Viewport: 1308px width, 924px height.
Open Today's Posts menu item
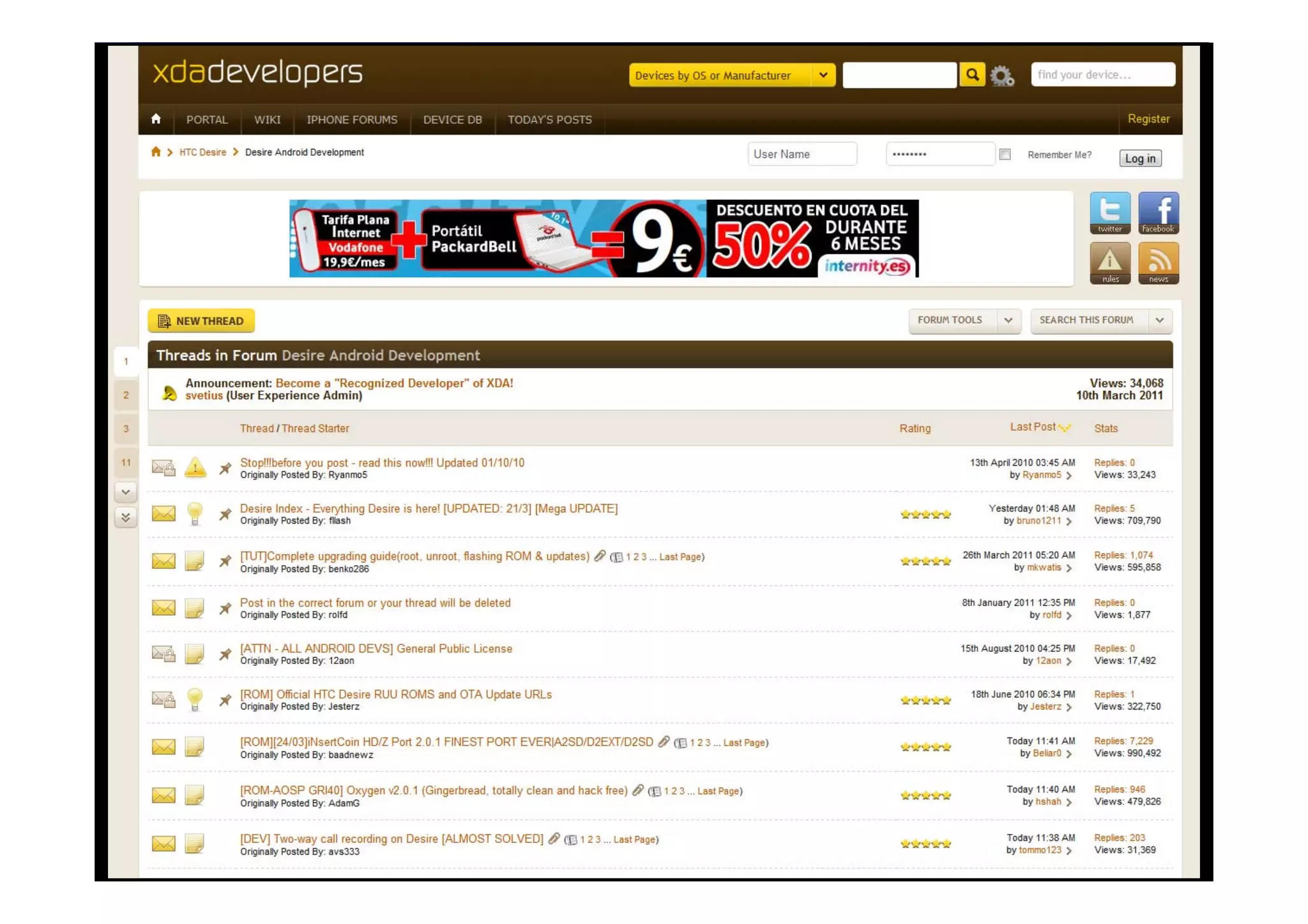(550, 119)
